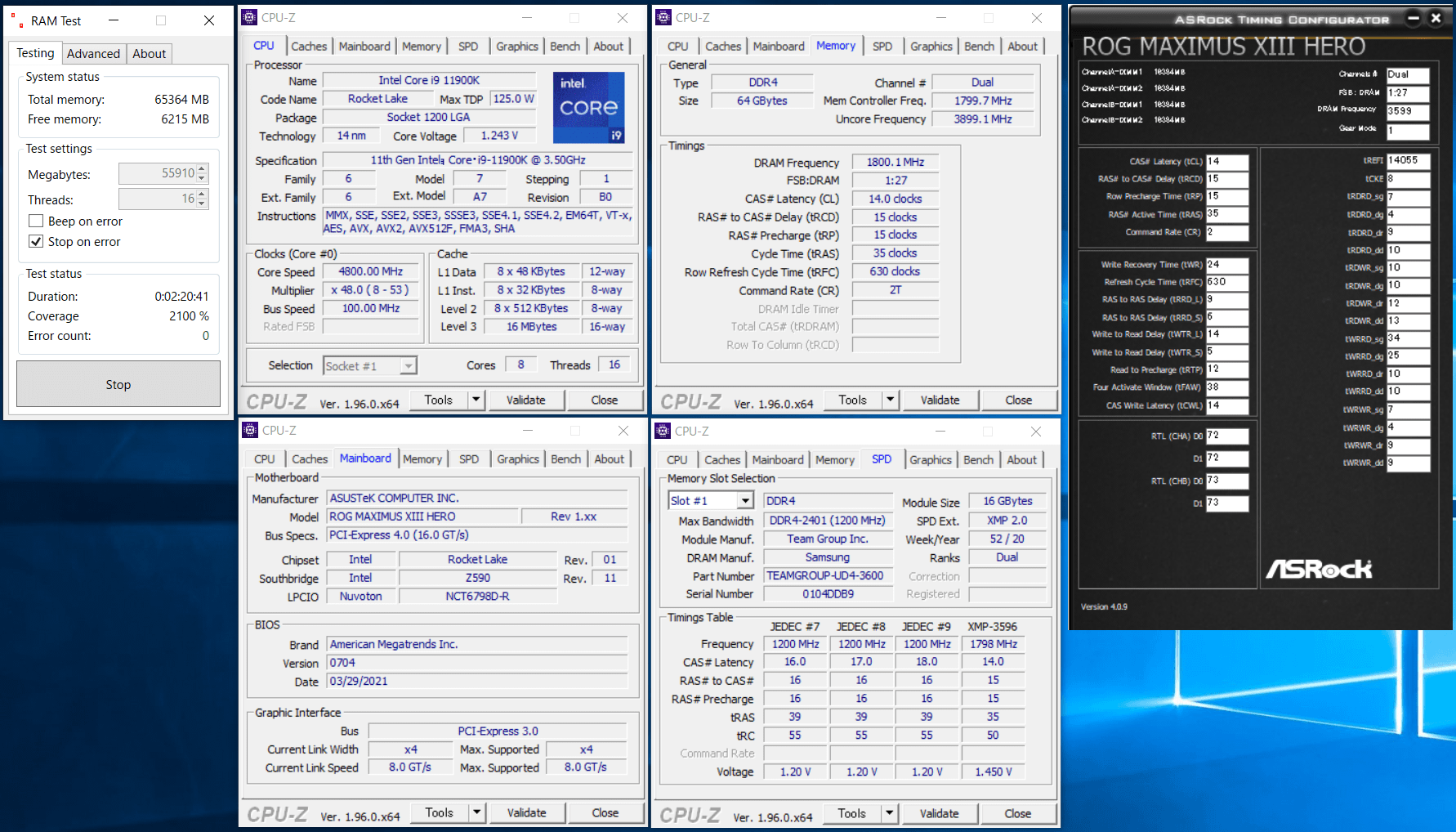Click the Multiplier value x 48.0 (8 - 53)
The width and height of the screenshot is (1456, 832).
[x=371, y=290]
